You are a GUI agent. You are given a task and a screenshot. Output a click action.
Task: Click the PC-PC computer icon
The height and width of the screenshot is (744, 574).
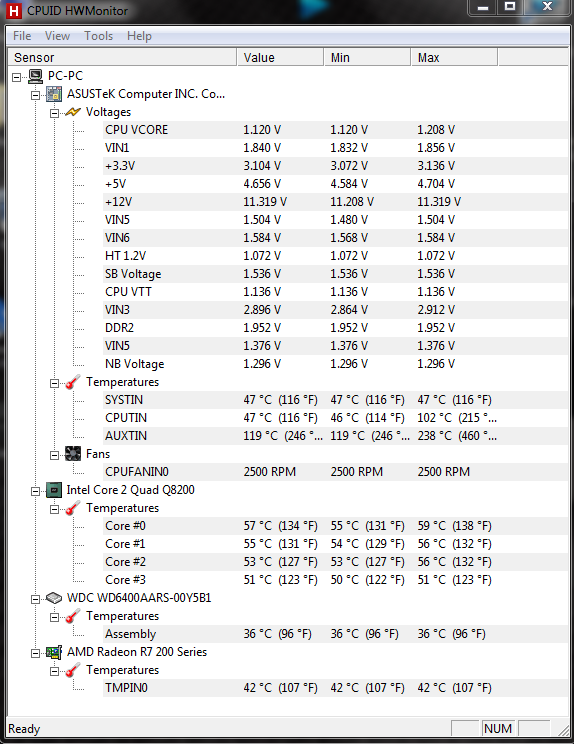click(x=36, y=76)
